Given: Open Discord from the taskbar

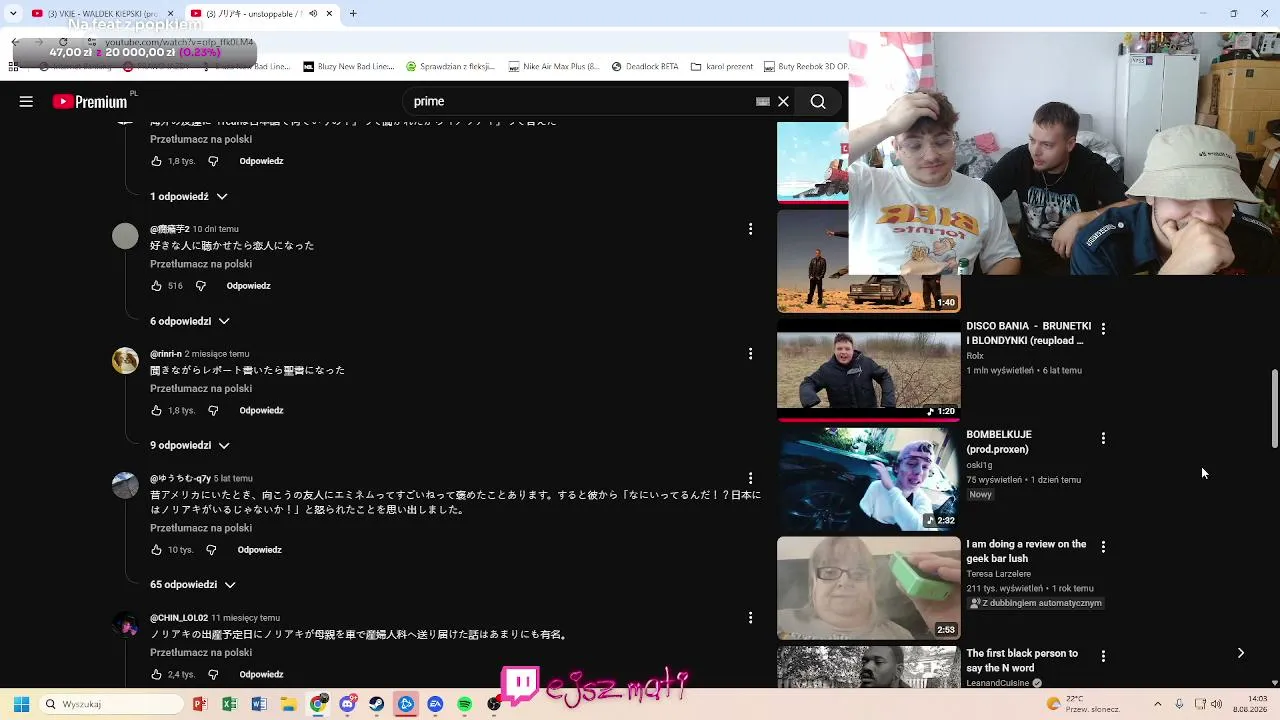Looking at the screenshot, I should (347, 704).
